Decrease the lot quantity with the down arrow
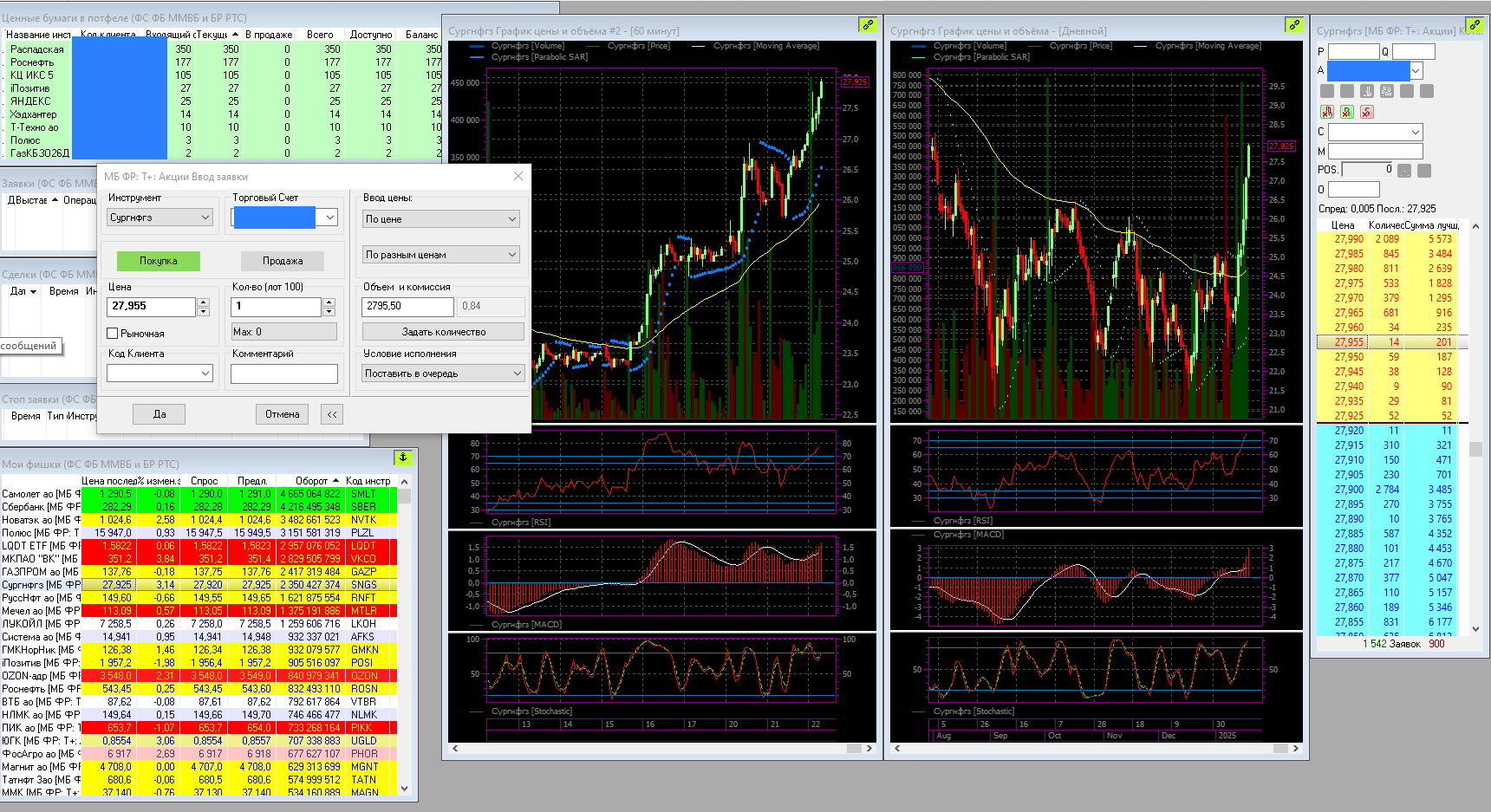The width and height of the screenshot is (1491, 812). (329, 311)
